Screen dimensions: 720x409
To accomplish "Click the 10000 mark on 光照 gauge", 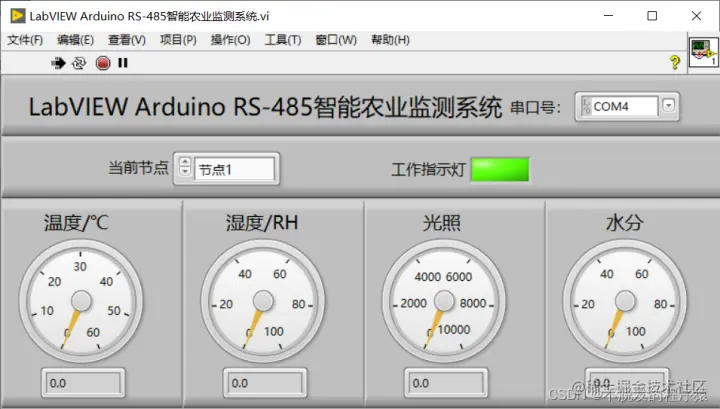I will 454,330.
